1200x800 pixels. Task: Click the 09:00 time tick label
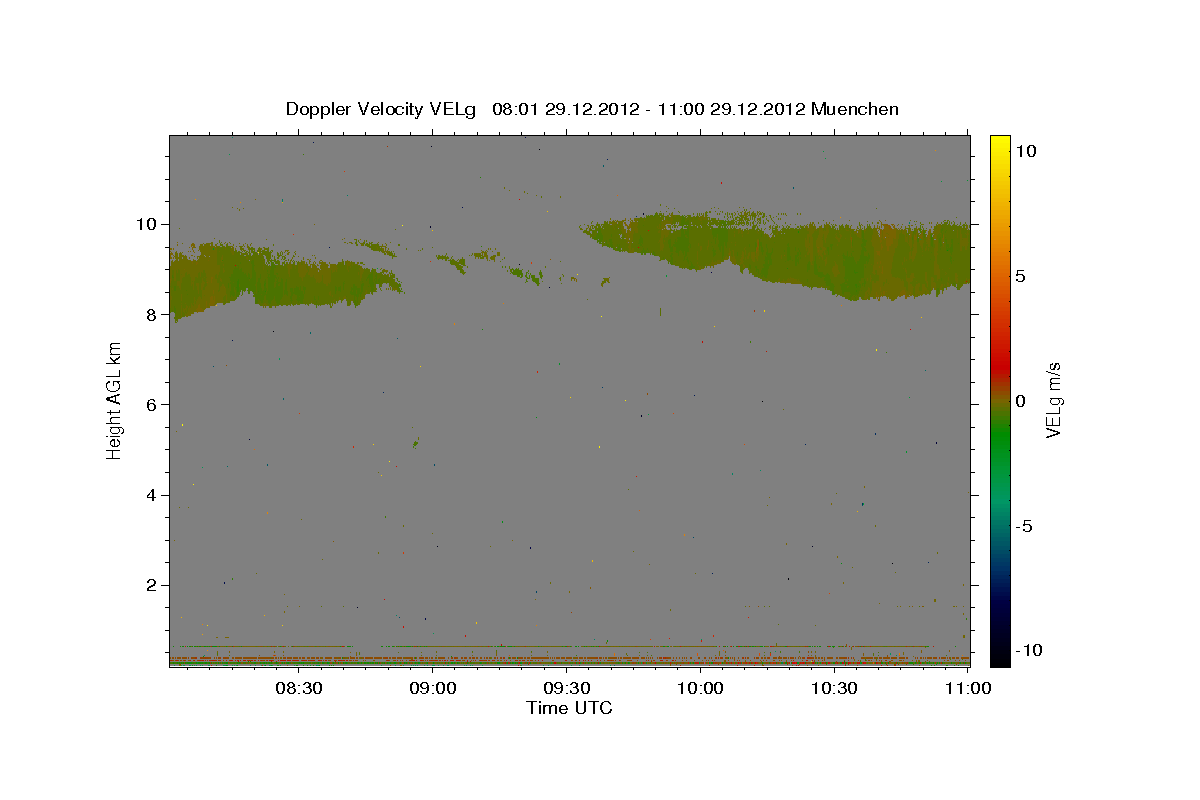click(x=433, y=688)
